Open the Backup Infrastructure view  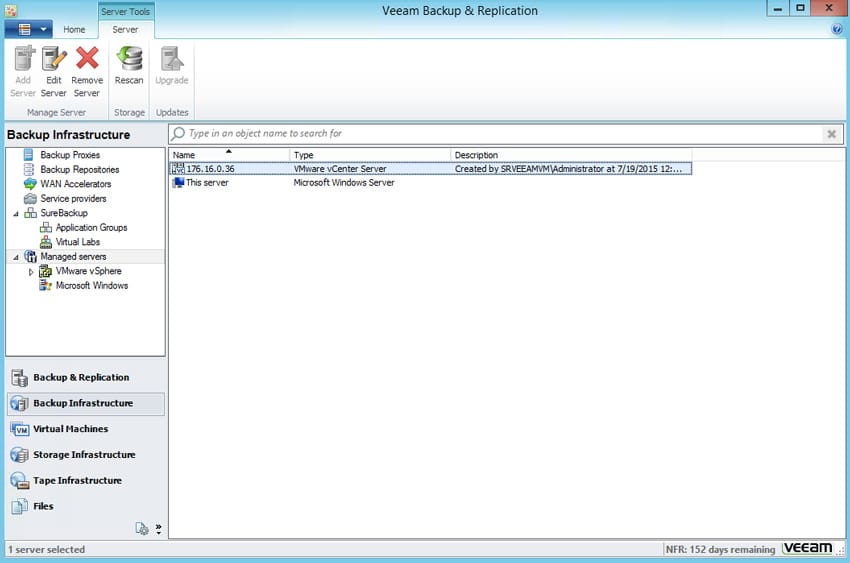(86, 403)
